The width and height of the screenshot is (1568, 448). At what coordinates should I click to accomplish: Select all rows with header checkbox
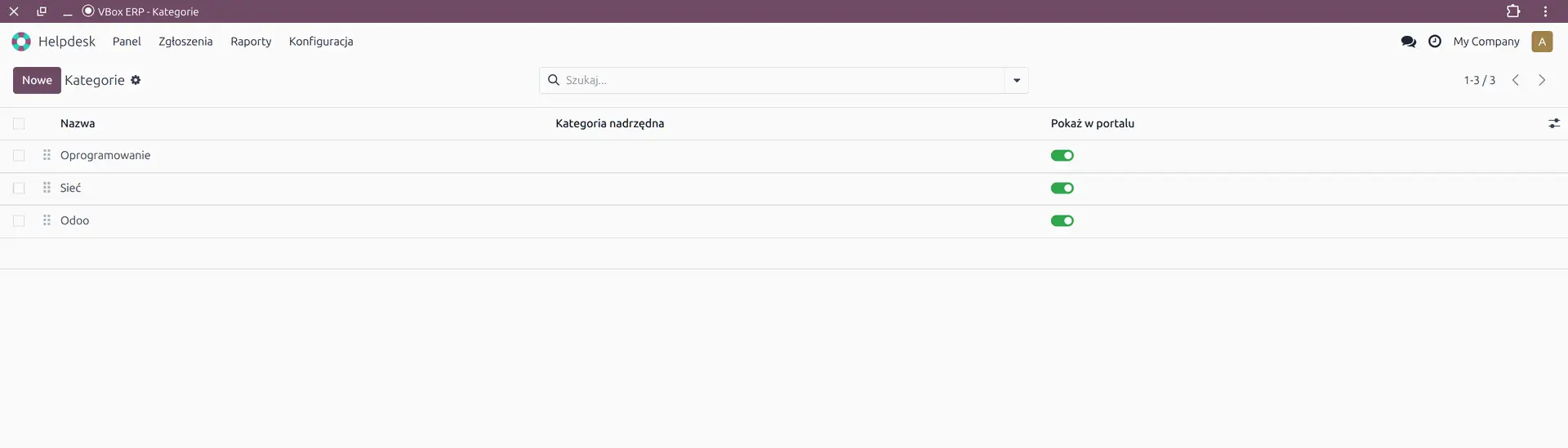19,124
